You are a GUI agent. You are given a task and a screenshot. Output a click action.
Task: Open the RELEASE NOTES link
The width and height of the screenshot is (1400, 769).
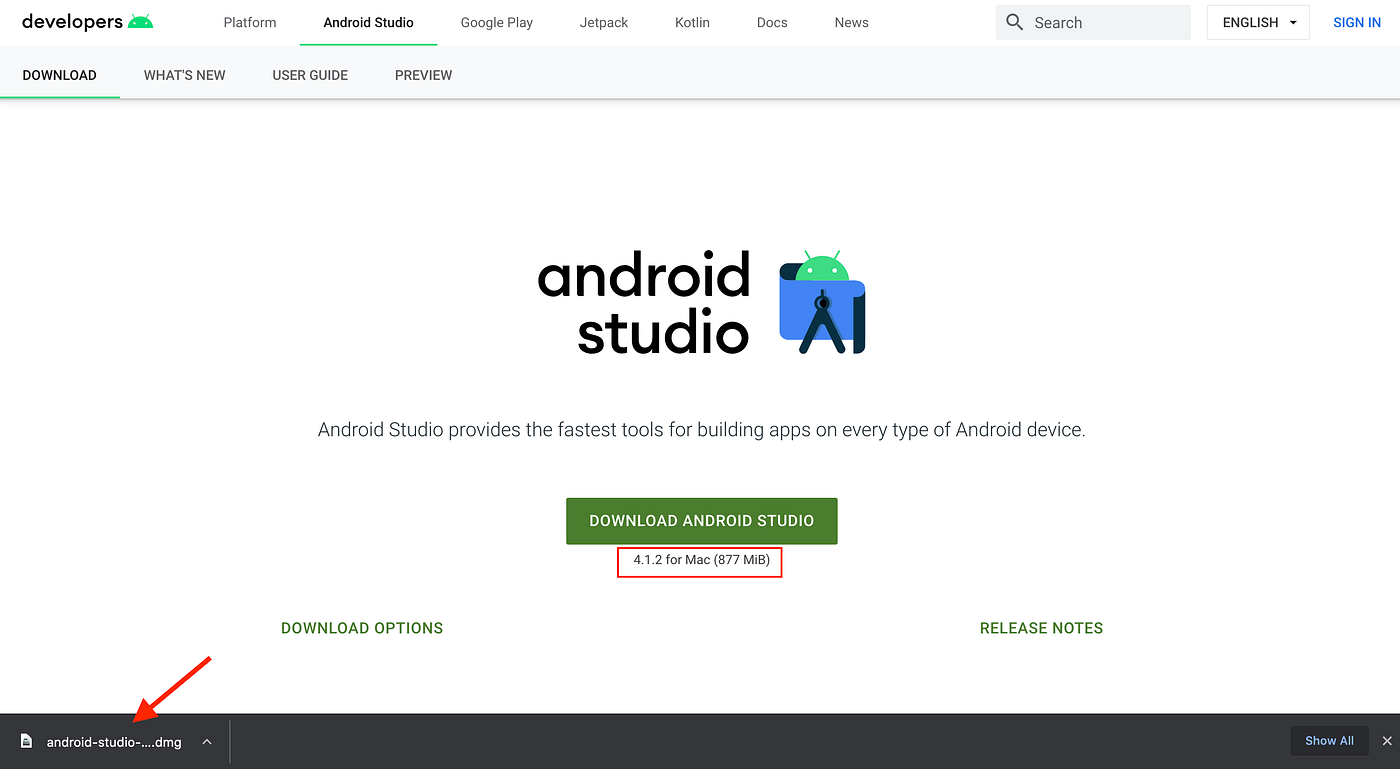pyautogui.click(x=1041, y=628)
